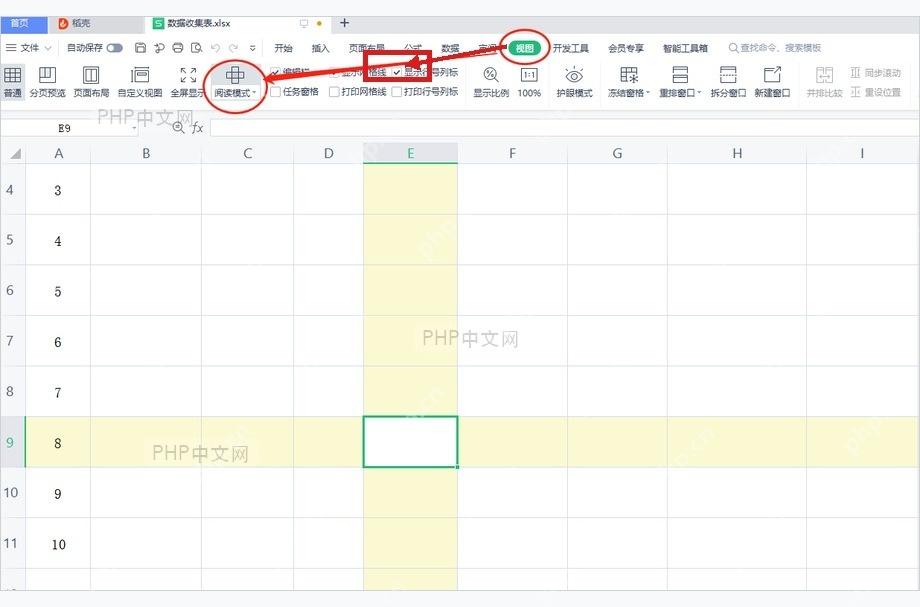This screenshot has height=607, width=920.
Task: Switch to the 插入 insert tab
Action: [x=320, y=48]
